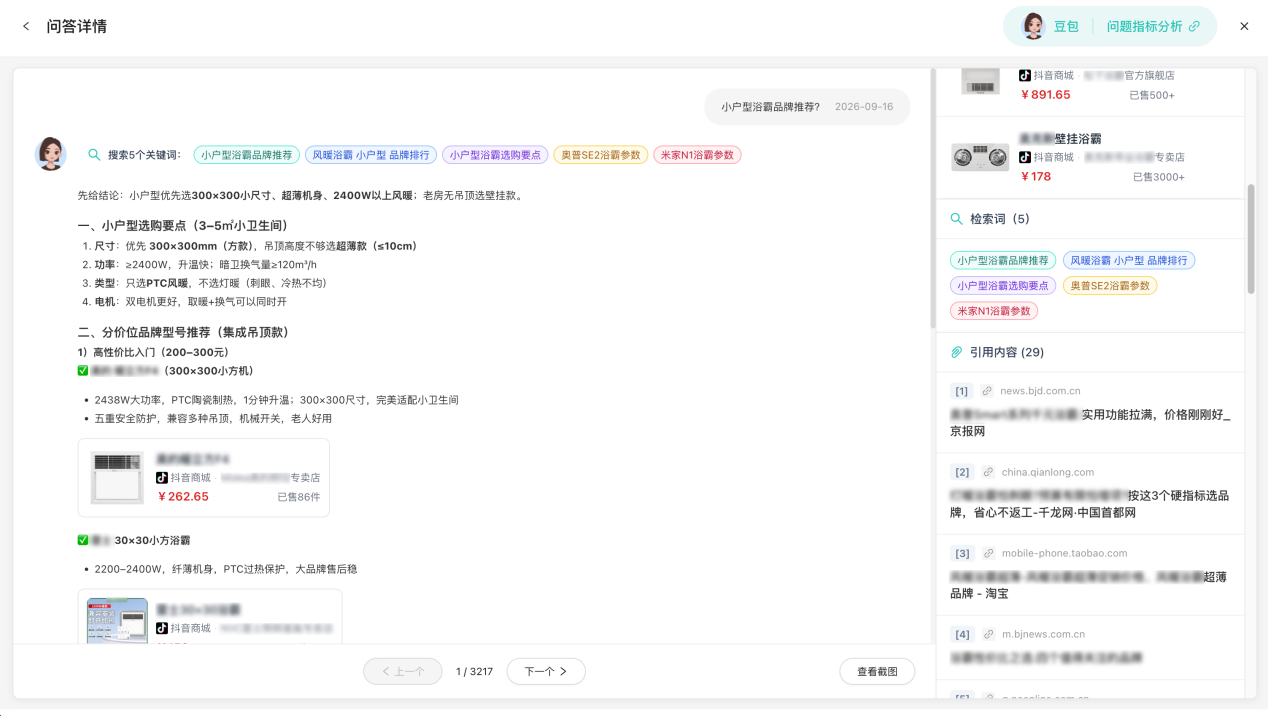Open 壁挂浴霸 product thumbnail in sidebar
This screenshot has height=716, width=1268.
click(980, 157)
